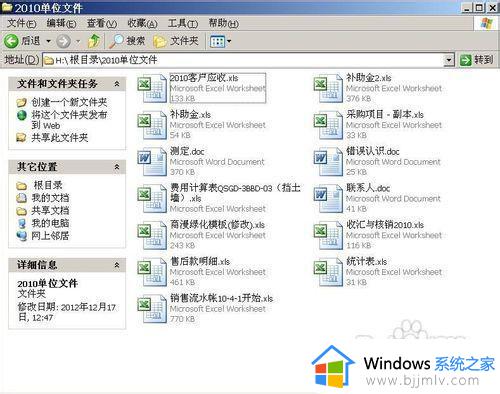Click the 统计表.xls file name text
This screenshot has width=500, height=394.
click(x=366, y=261)
